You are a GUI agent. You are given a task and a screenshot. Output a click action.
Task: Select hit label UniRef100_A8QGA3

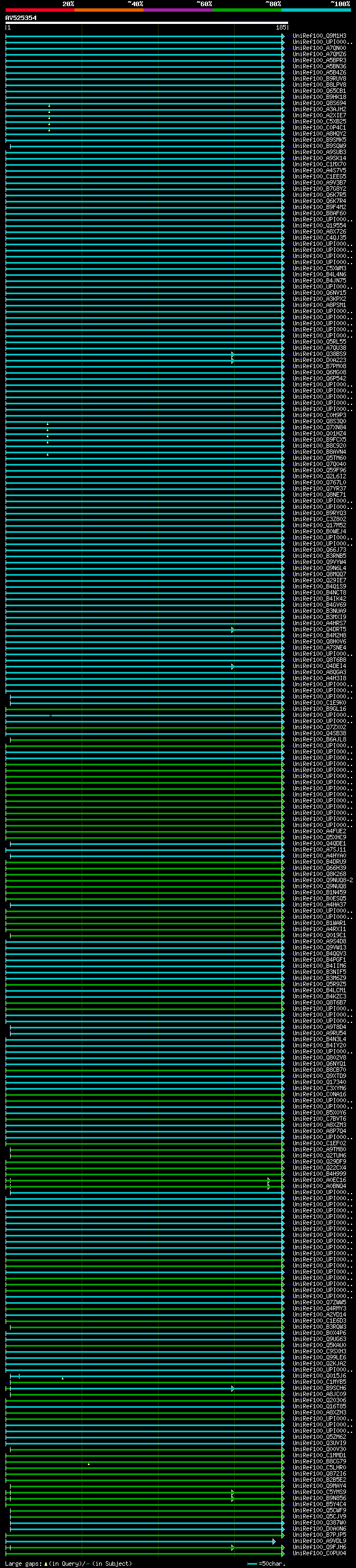319,672
